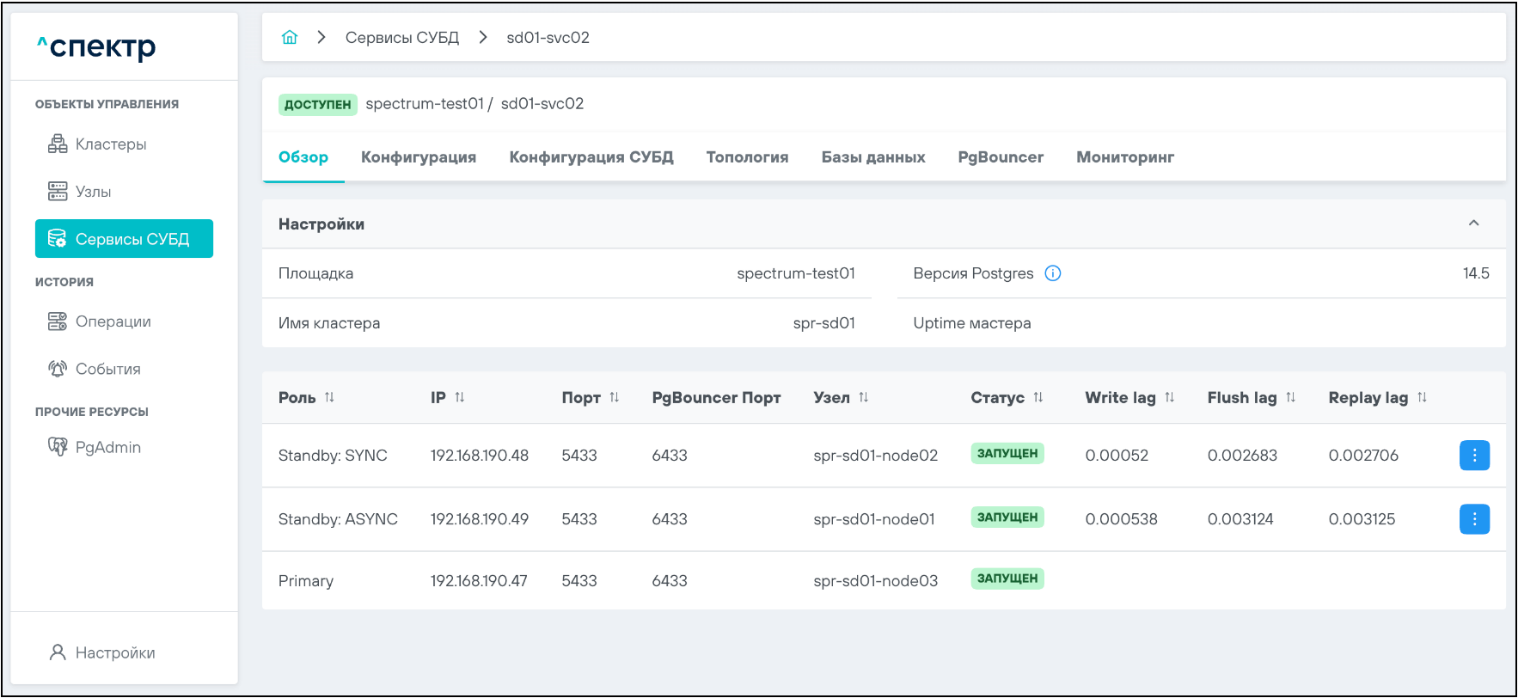Click the home icon in breadcrumb
1518x698 pixels.
(x=290, y=38)
